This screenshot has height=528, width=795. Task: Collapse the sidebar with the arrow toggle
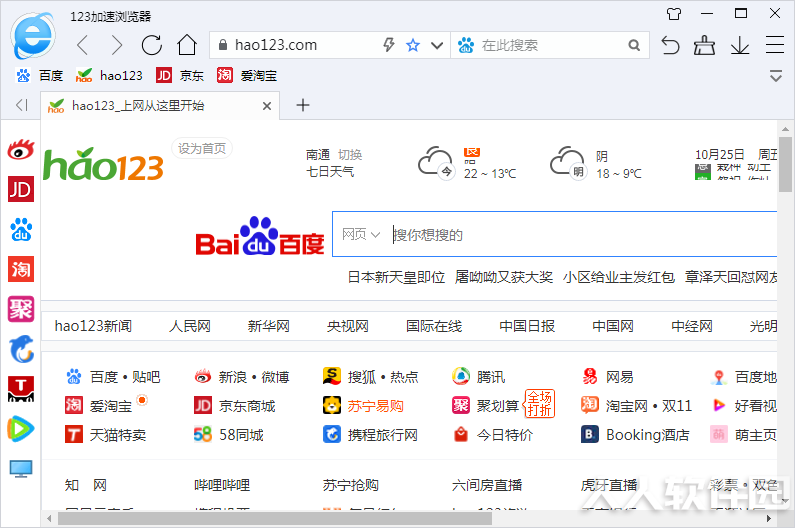[x=21, y=105]
